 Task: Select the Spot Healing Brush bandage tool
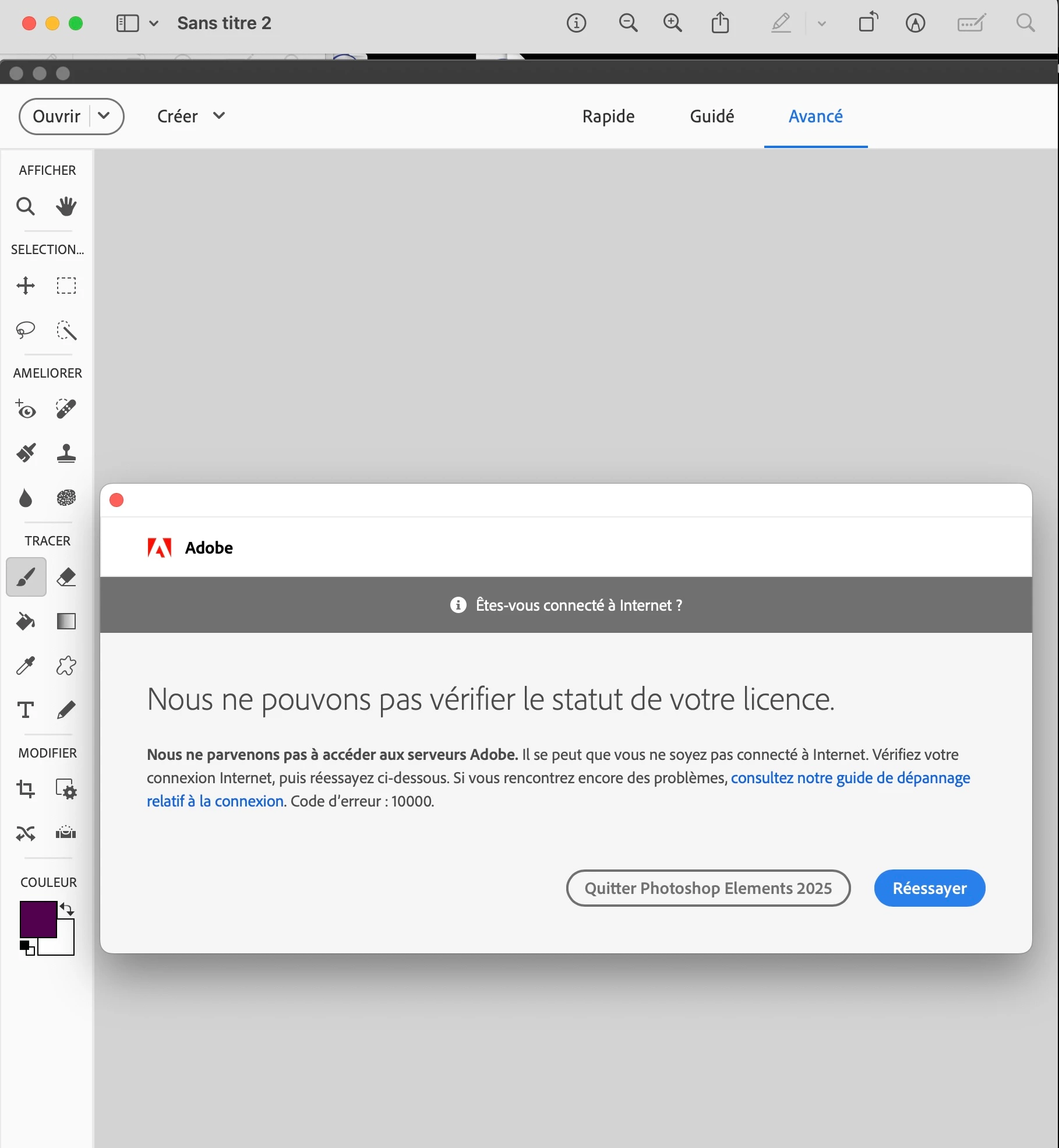[66, 409]
